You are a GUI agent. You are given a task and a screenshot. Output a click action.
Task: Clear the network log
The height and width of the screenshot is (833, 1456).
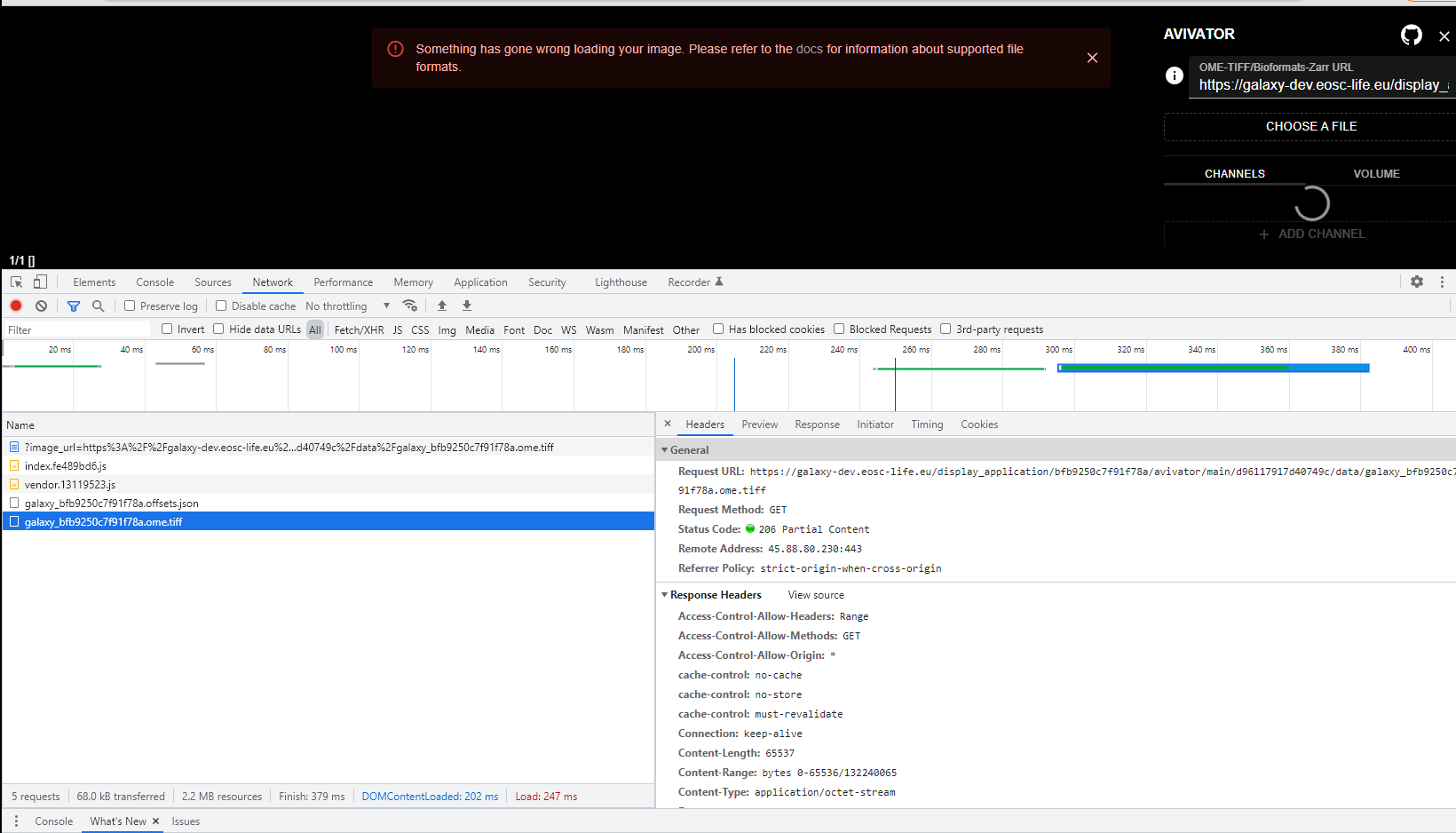(41, 305)
